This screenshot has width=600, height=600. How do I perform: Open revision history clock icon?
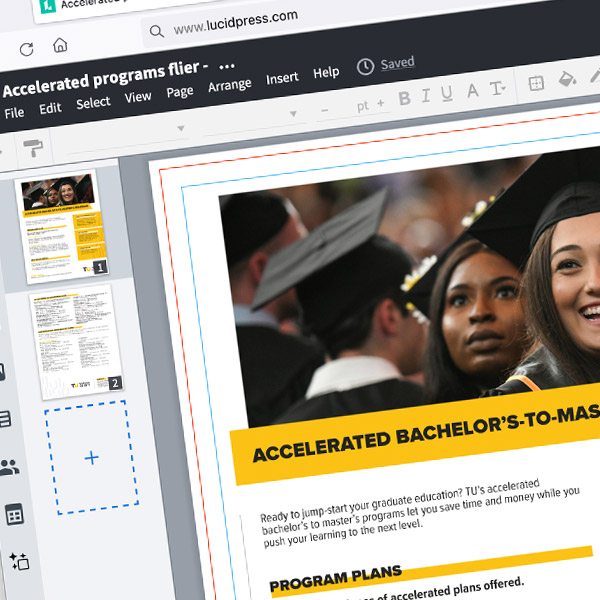(x=365, y=67)
